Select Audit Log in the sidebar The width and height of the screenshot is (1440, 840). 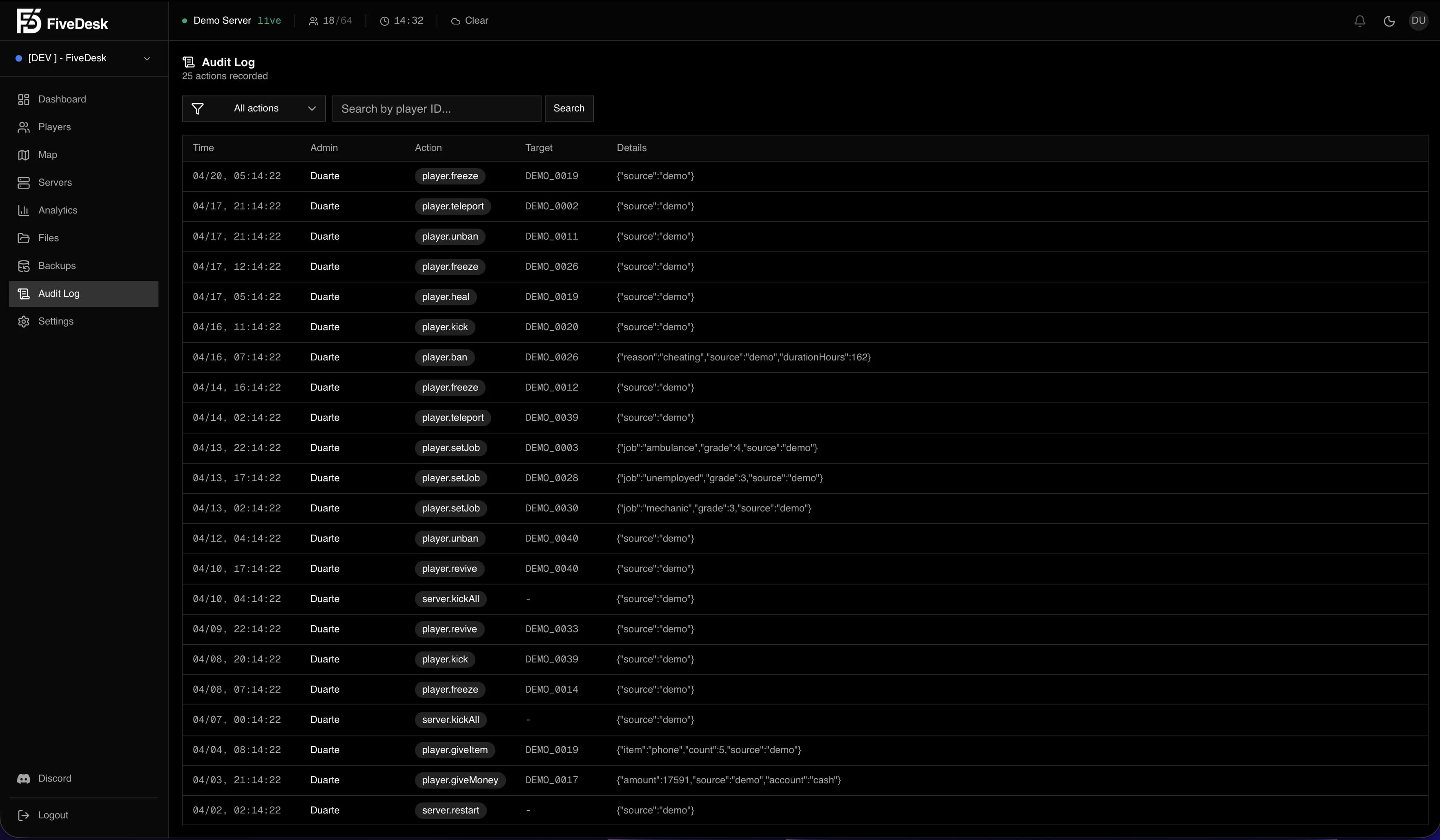pyautogui.click(x=84, y=293)
